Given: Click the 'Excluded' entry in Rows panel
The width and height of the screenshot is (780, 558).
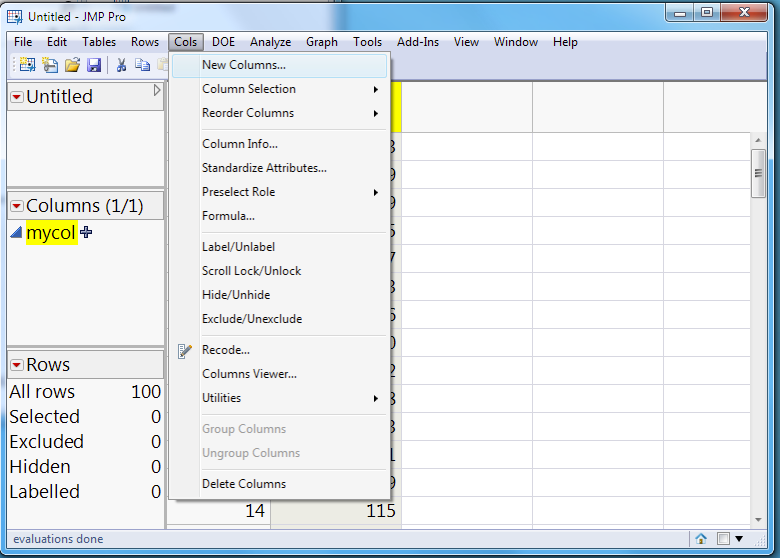Looking at the screenshot, I should tap(85, 442).
